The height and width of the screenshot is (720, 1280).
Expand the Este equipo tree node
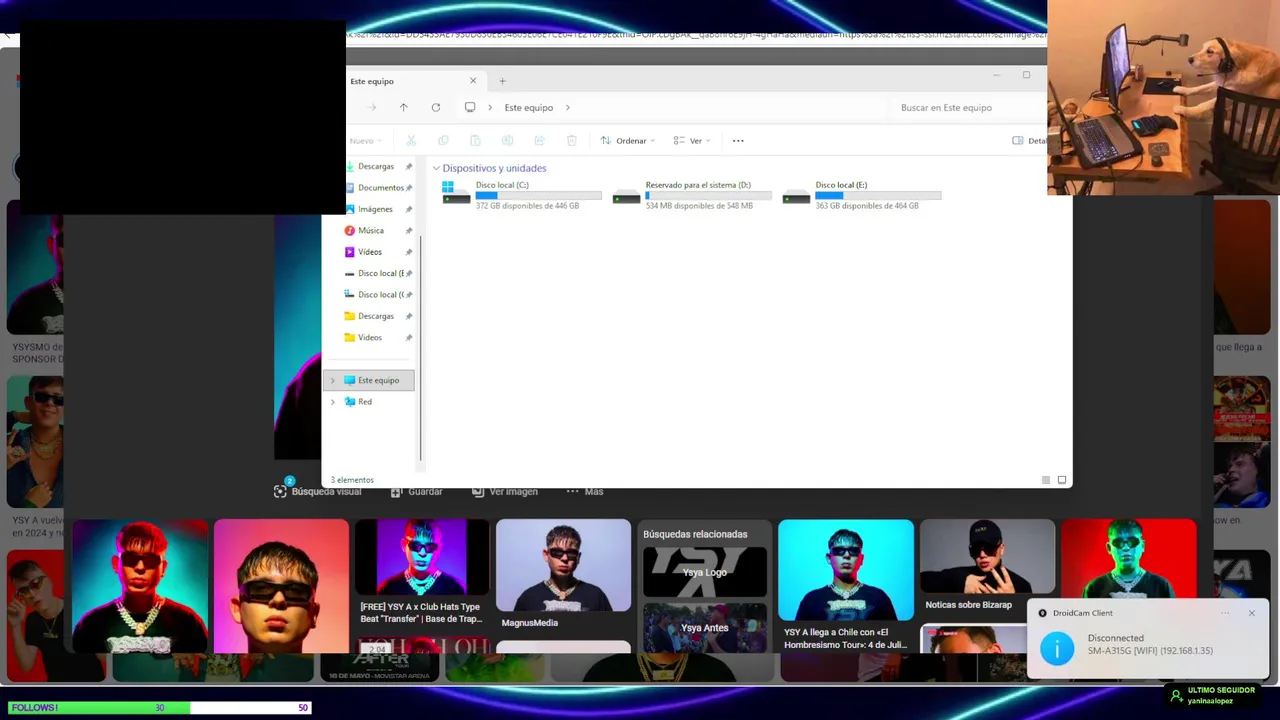tap(333, 380)
